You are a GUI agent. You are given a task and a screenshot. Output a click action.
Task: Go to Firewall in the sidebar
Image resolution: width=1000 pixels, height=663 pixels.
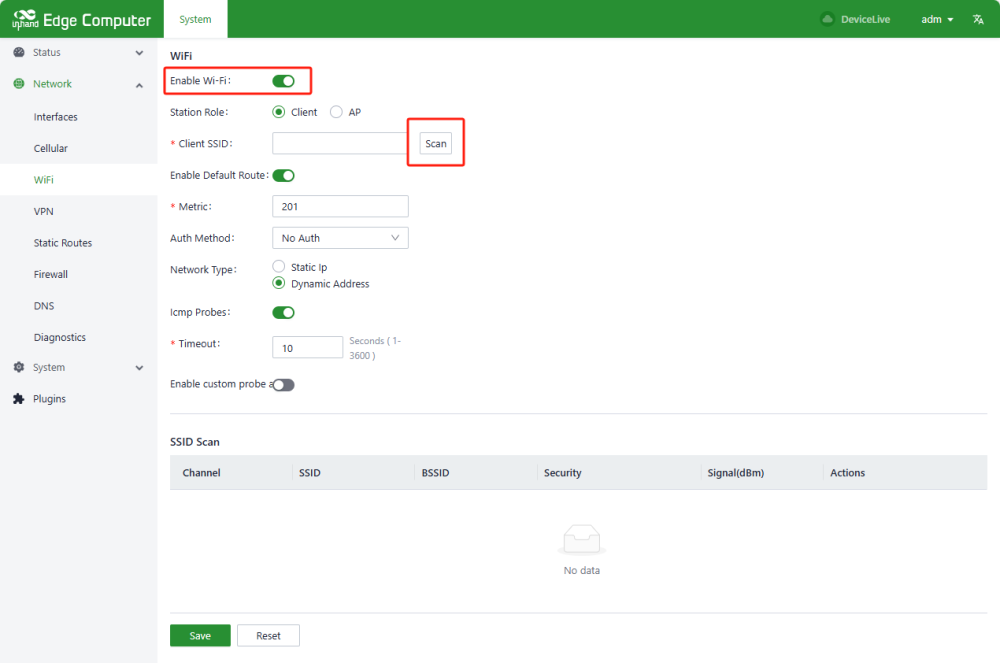51,274
